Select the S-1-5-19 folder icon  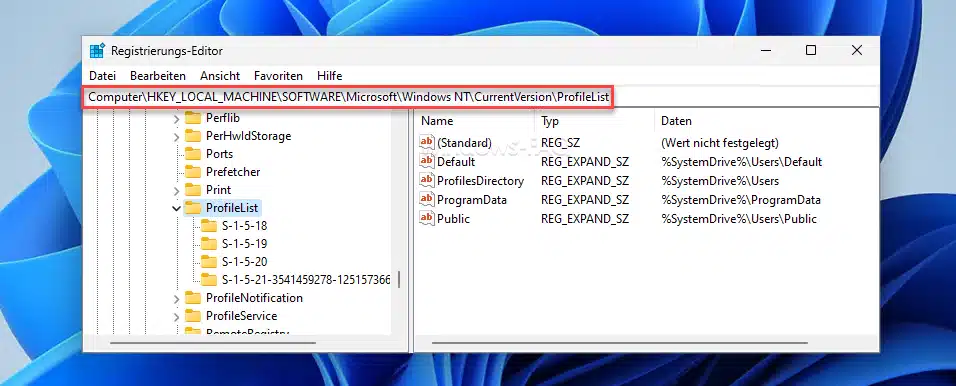click(x=209, y=243)
